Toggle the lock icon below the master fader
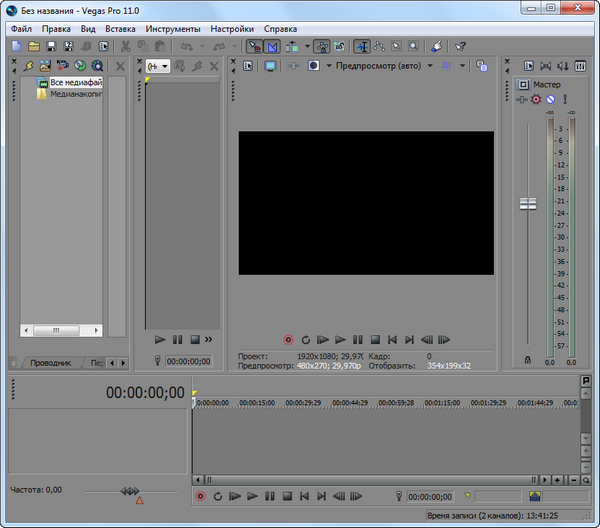Image resolution: width=600 pixels, height=528 pixels. pos(527,360)
